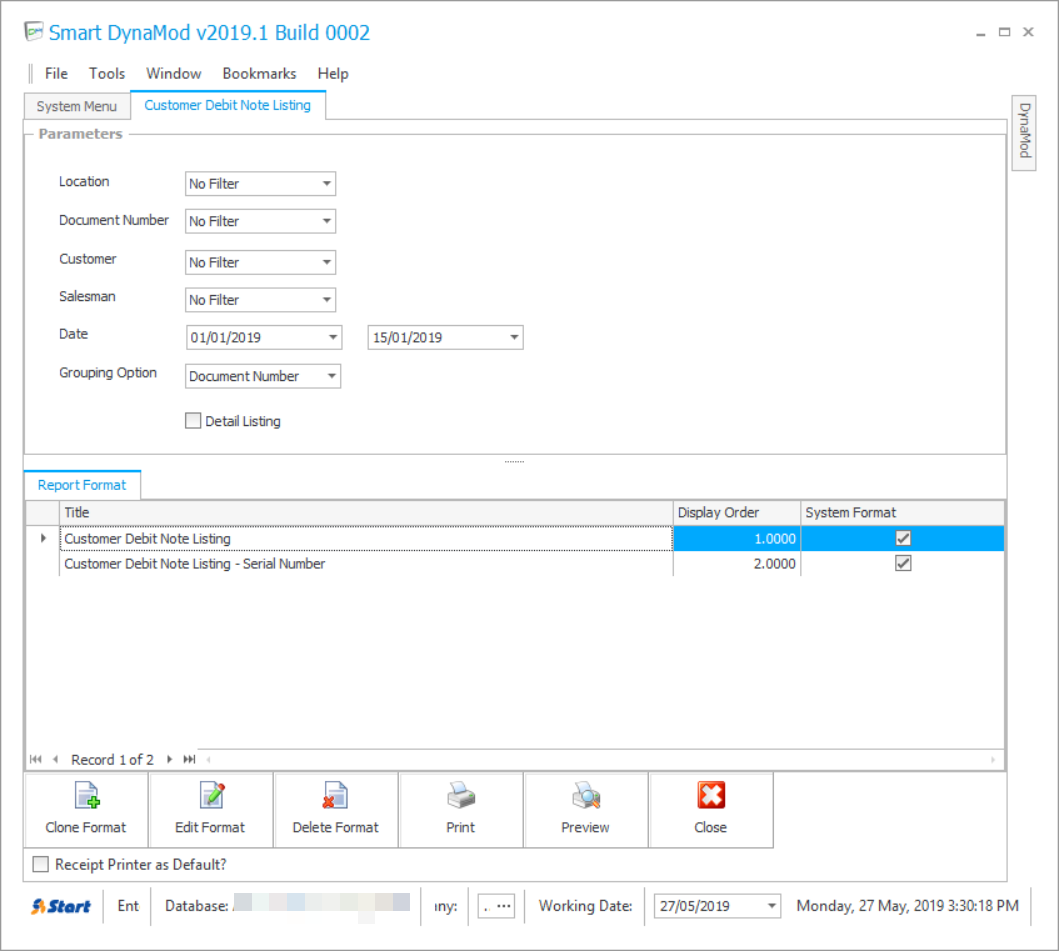Open the File menu

pos(56,74)
